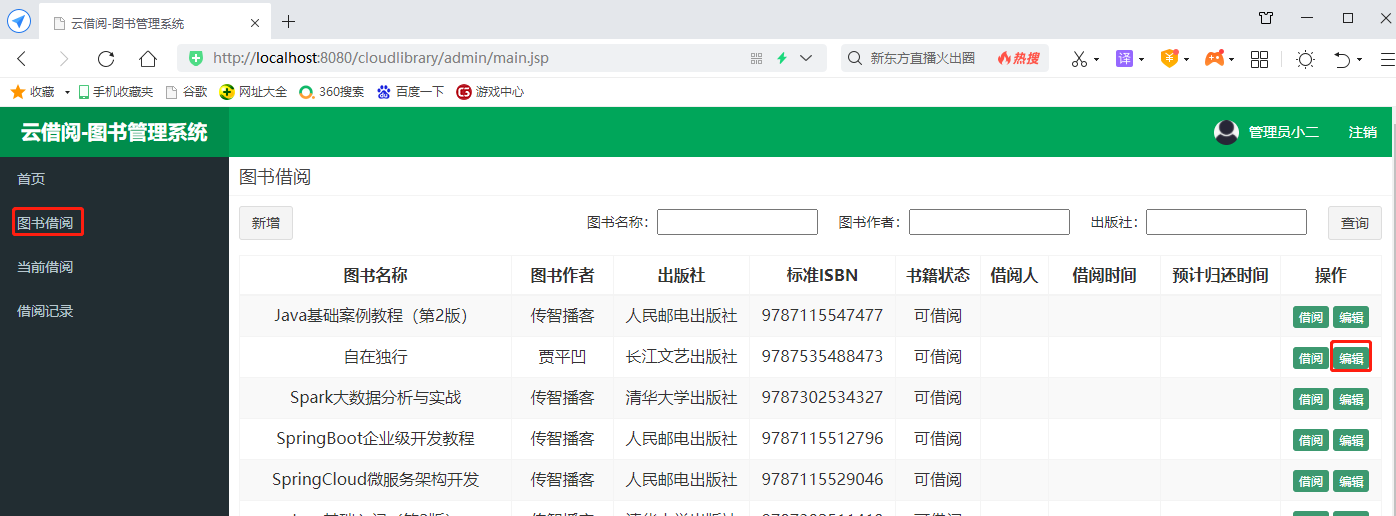Open the 360搜索 bookmark

point(331,91)
